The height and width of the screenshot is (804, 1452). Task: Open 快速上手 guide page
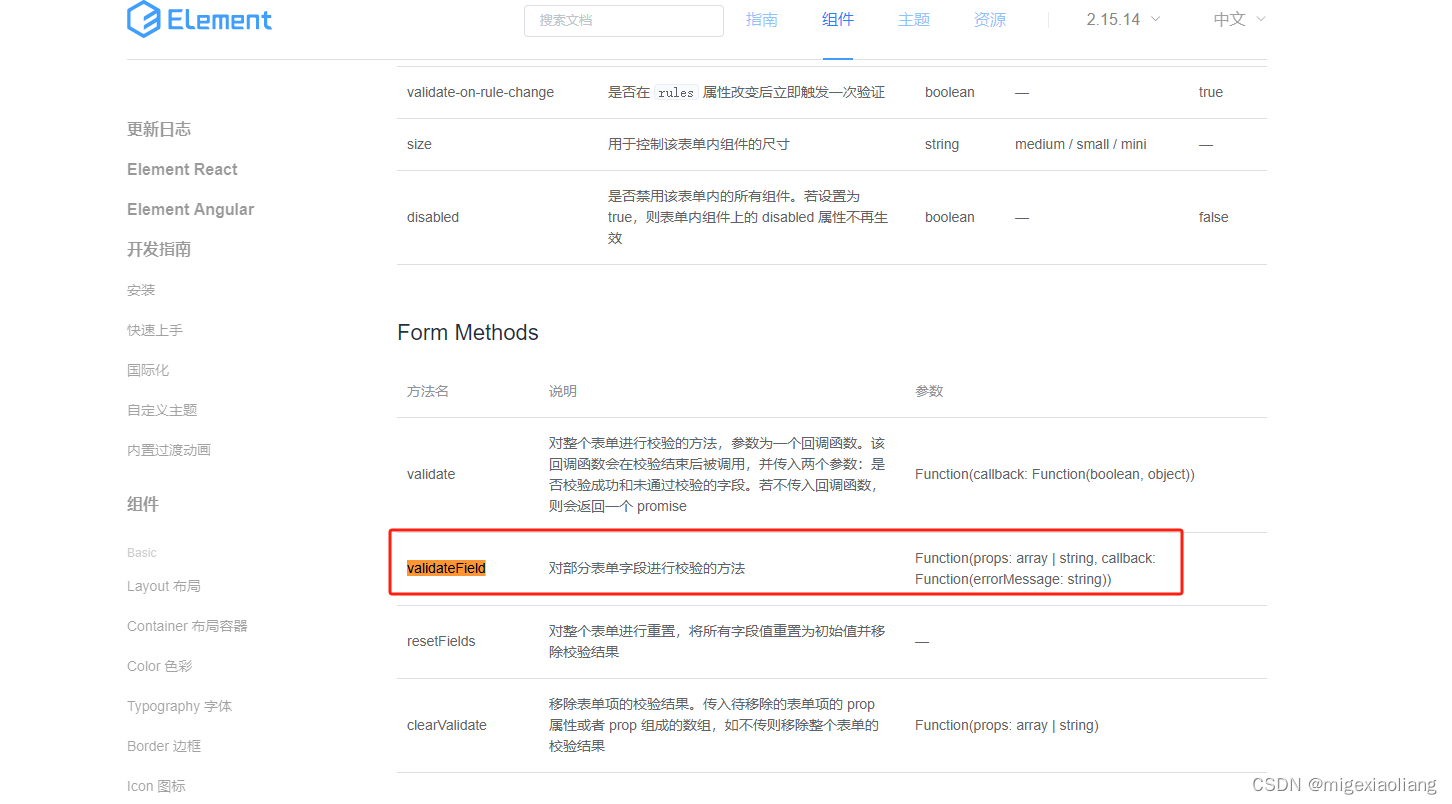(x=155, y=330)
